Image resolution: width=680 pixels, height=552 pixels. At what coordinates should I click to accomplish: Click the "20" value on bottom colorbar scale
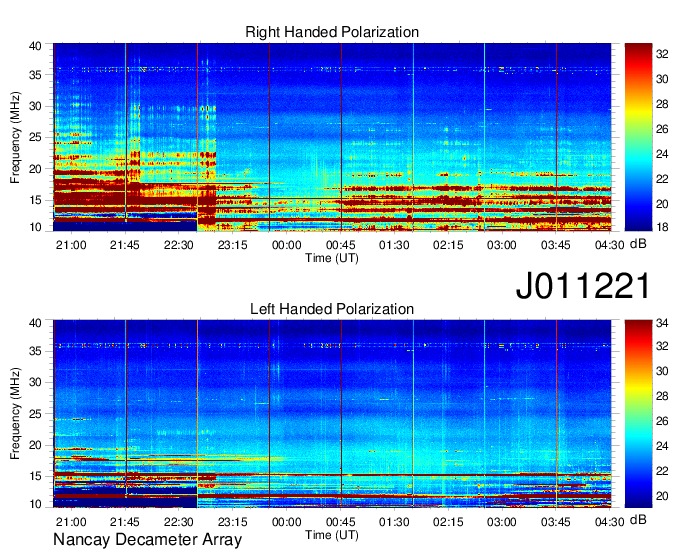662,496
